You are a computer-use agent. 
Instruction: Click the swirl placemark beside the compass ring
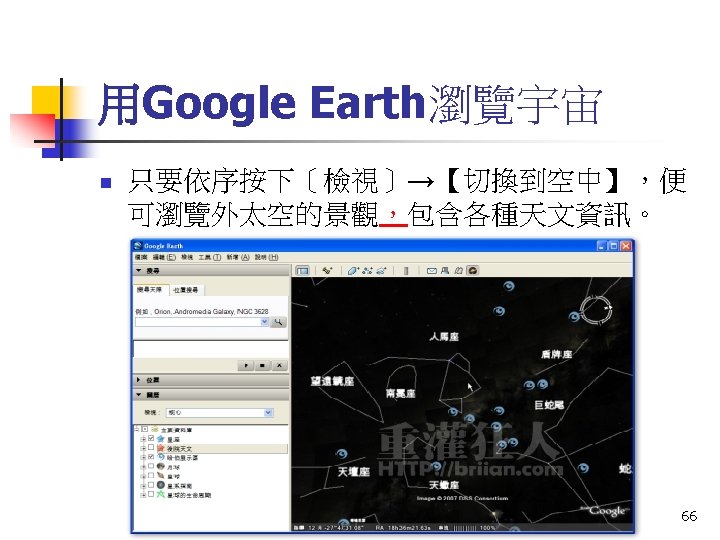point(574,316)
